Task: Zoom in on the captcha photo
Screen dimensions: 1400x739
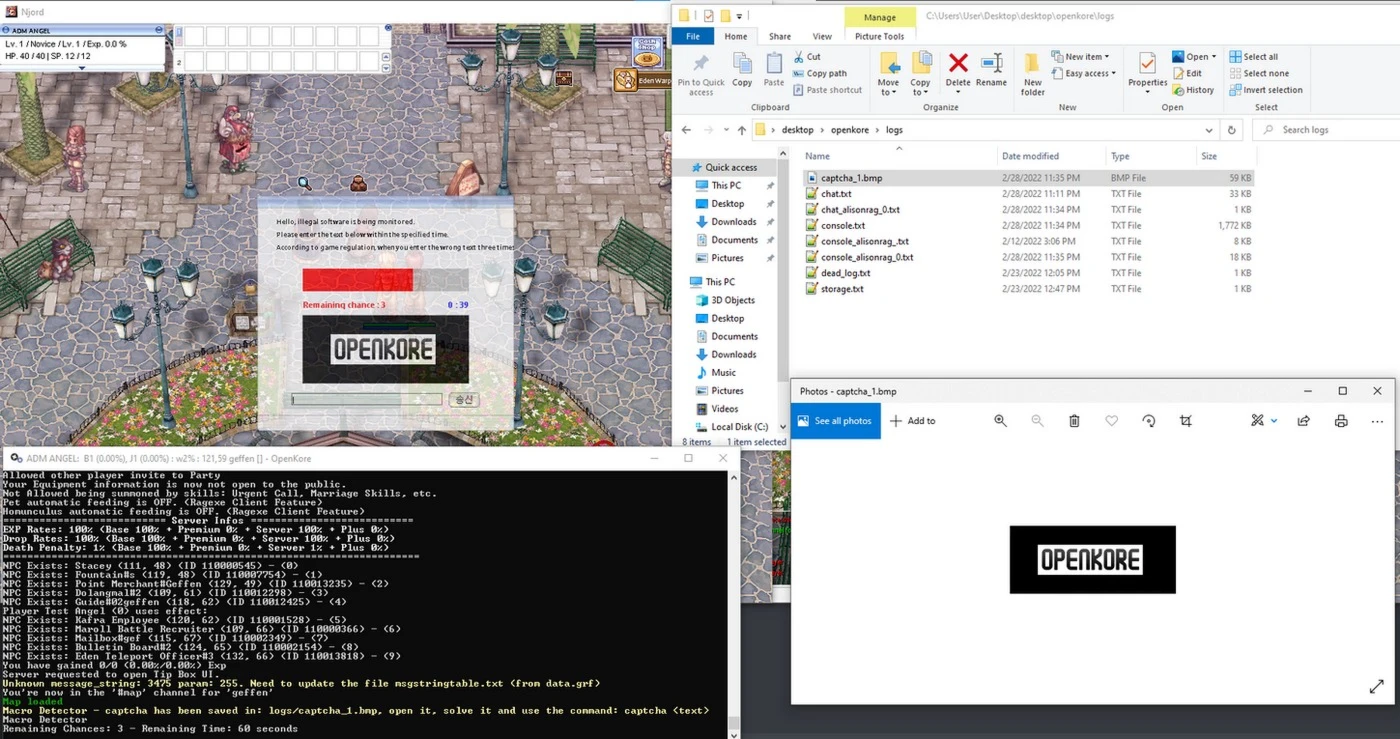Action: (1000, 421)
